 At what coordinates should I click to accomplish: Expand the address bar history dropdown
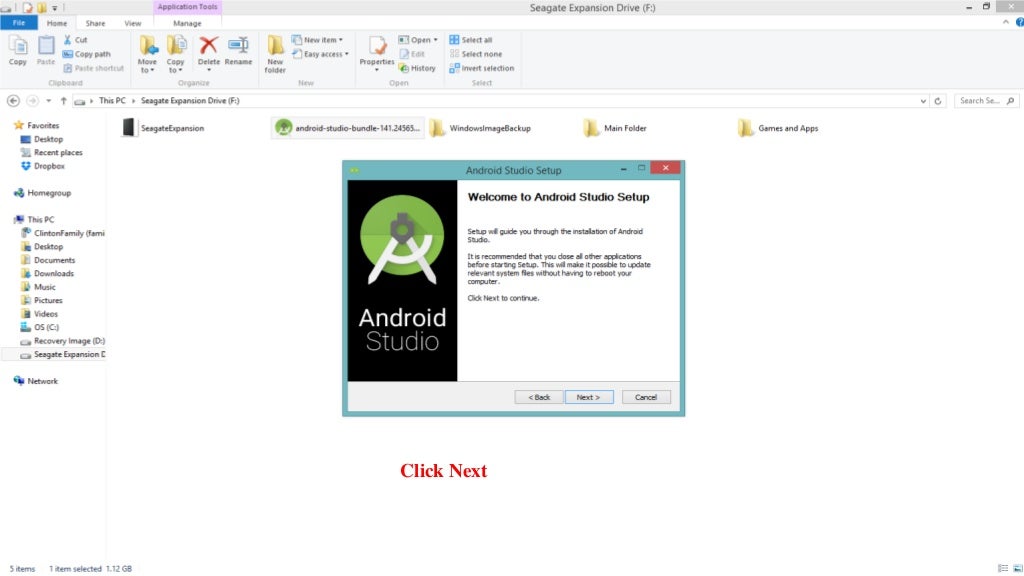[923, 101]
